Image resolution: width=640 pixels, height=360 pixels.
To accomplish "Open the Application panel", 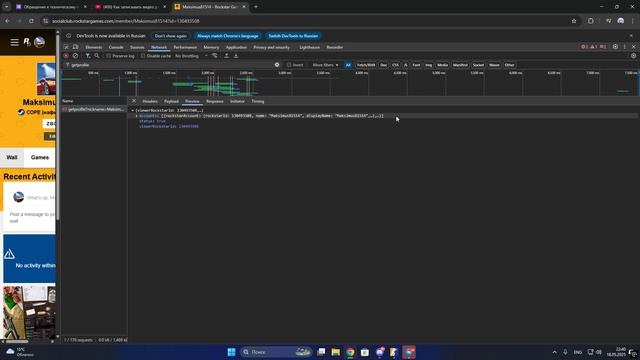I will tap(236, 47).
